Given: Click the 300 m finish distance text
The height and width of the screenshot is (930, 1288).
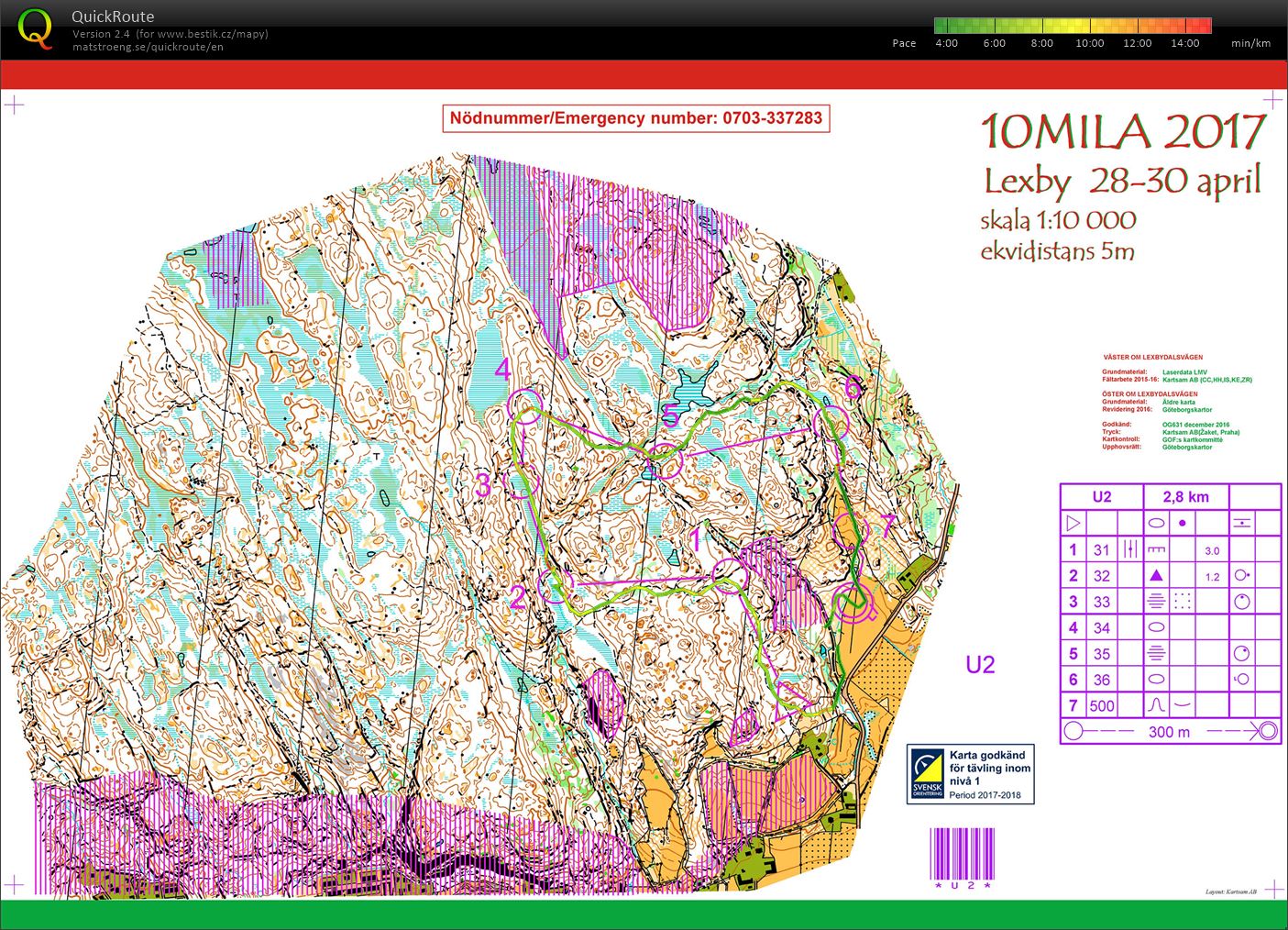Looking at the screenshot, I should (x=1169, y=732).
